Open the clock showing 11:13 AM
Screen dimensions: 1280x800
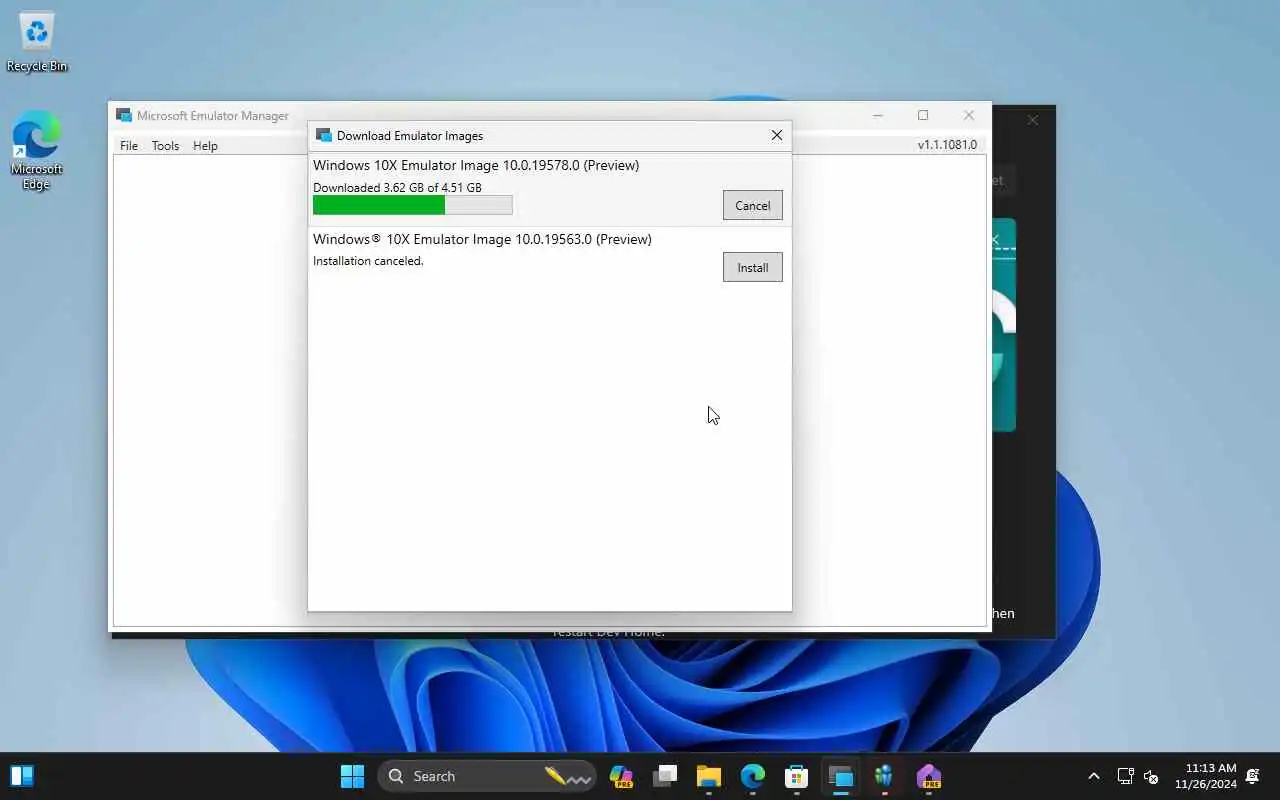pyautogui.click(x=1206, y=776)
